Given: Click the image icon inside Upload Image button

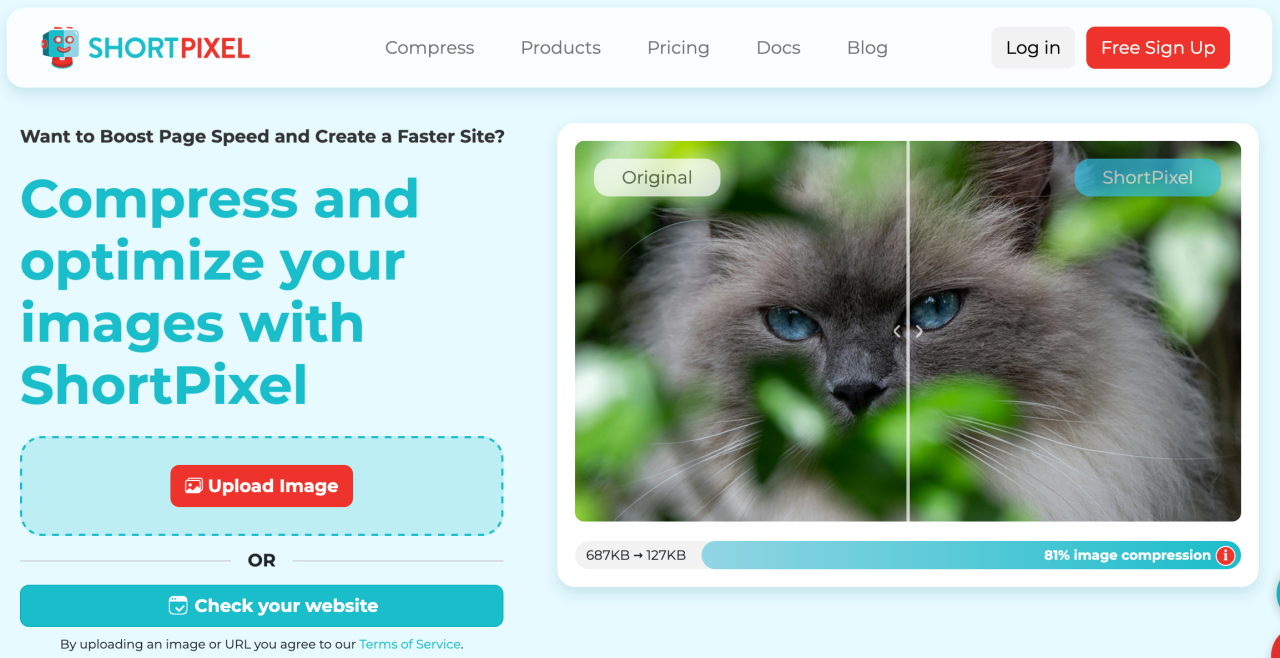Looking at the screenshot, I should pyautogui.click(x=194, y=486).
